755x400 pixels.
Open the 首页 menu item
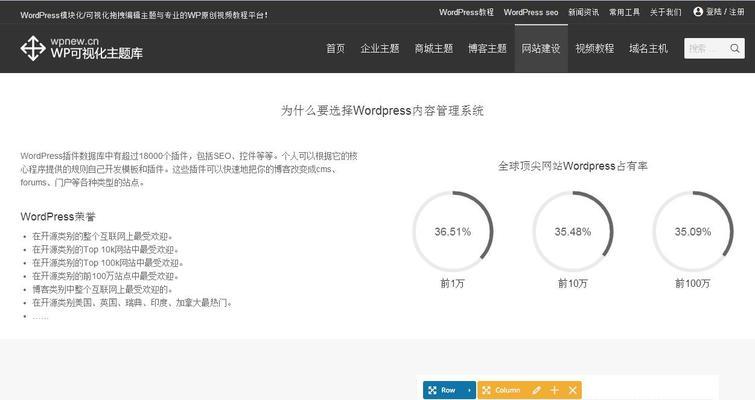(x=335, y=49)
